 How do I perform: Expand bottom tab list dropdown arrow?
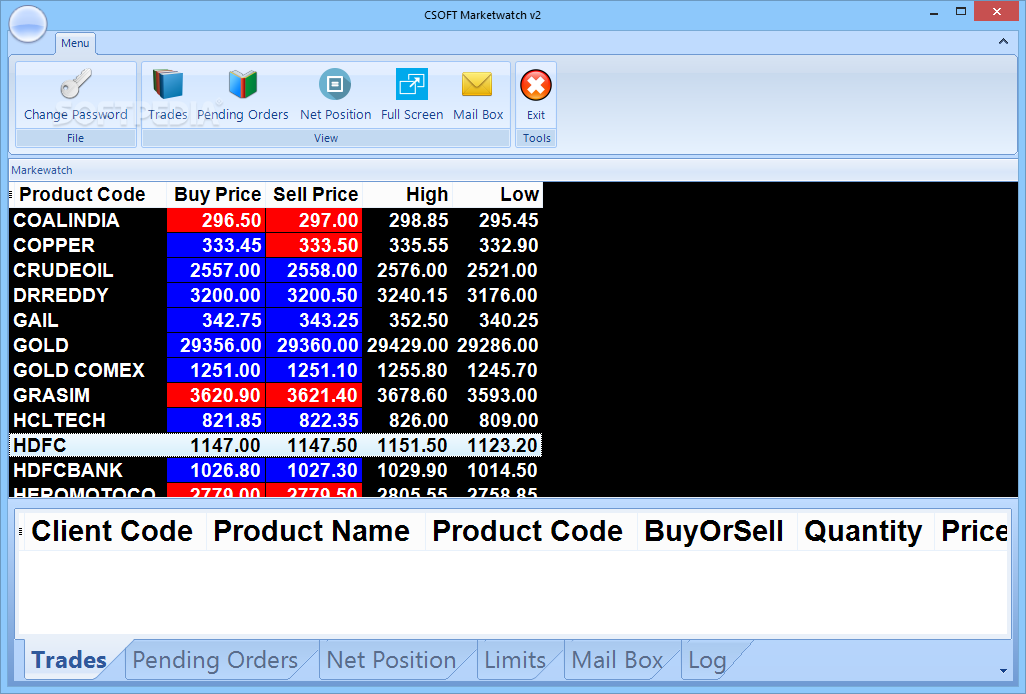pos(1003,670)
